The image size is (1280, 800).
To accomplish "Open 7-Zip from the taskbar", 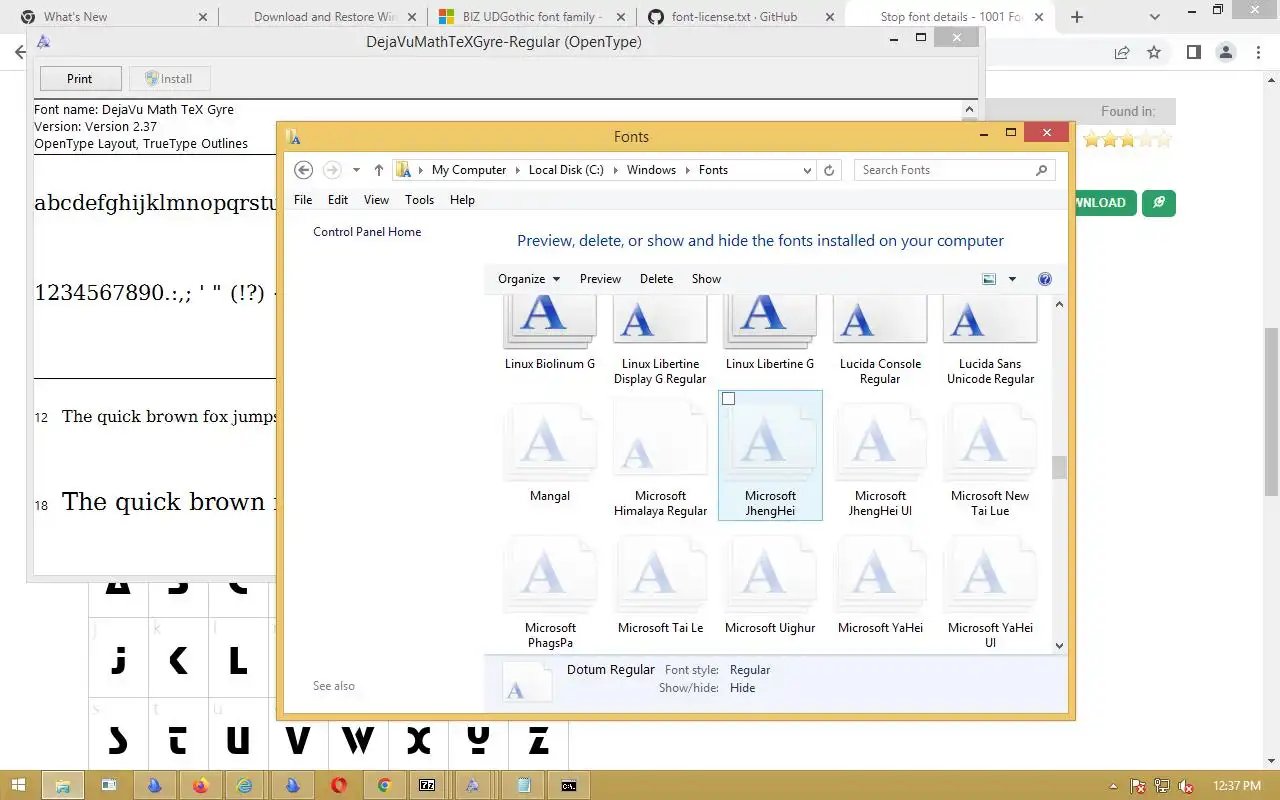I will [x=427, y=785].
